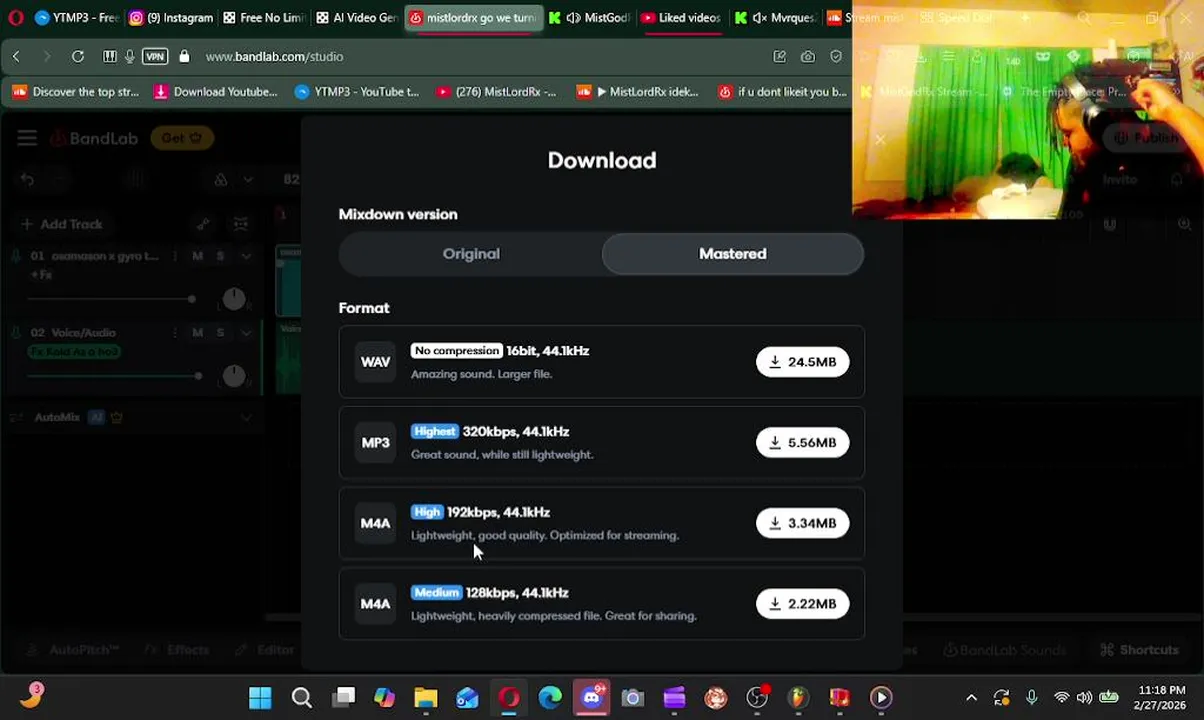The image size is (1204, 720).
Task: Open Windows taskbar search
Action: 301,698
